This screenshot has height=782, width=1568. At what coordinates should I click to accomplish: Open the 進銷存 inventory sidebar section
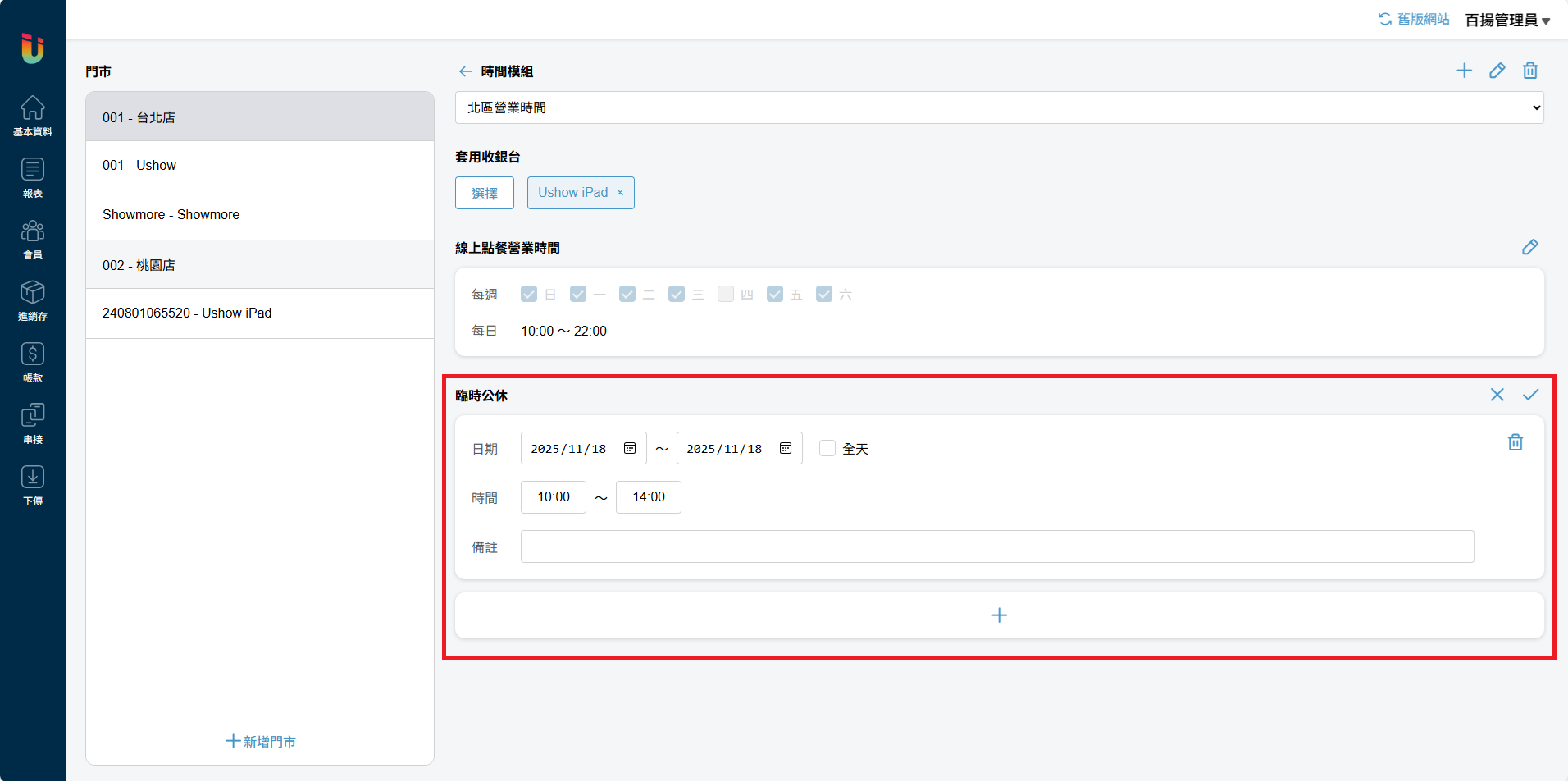[33, 300]
